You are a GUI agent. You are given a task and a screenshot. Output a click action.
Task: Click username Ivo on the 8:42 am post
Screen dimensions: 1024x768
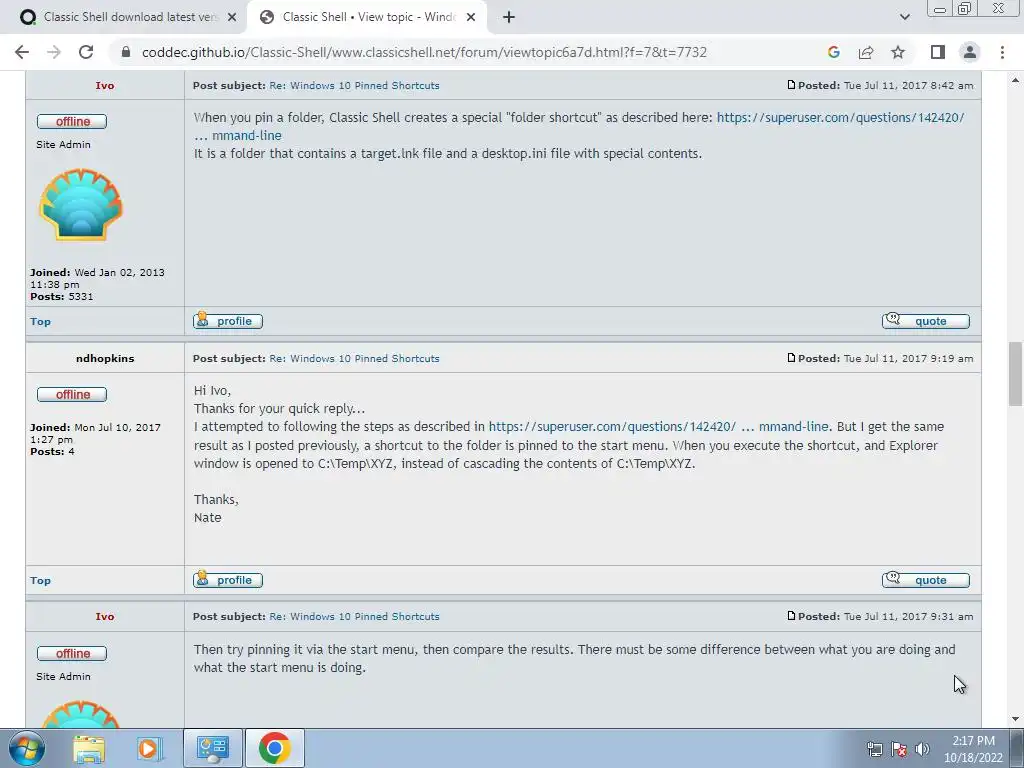point(104,86)
